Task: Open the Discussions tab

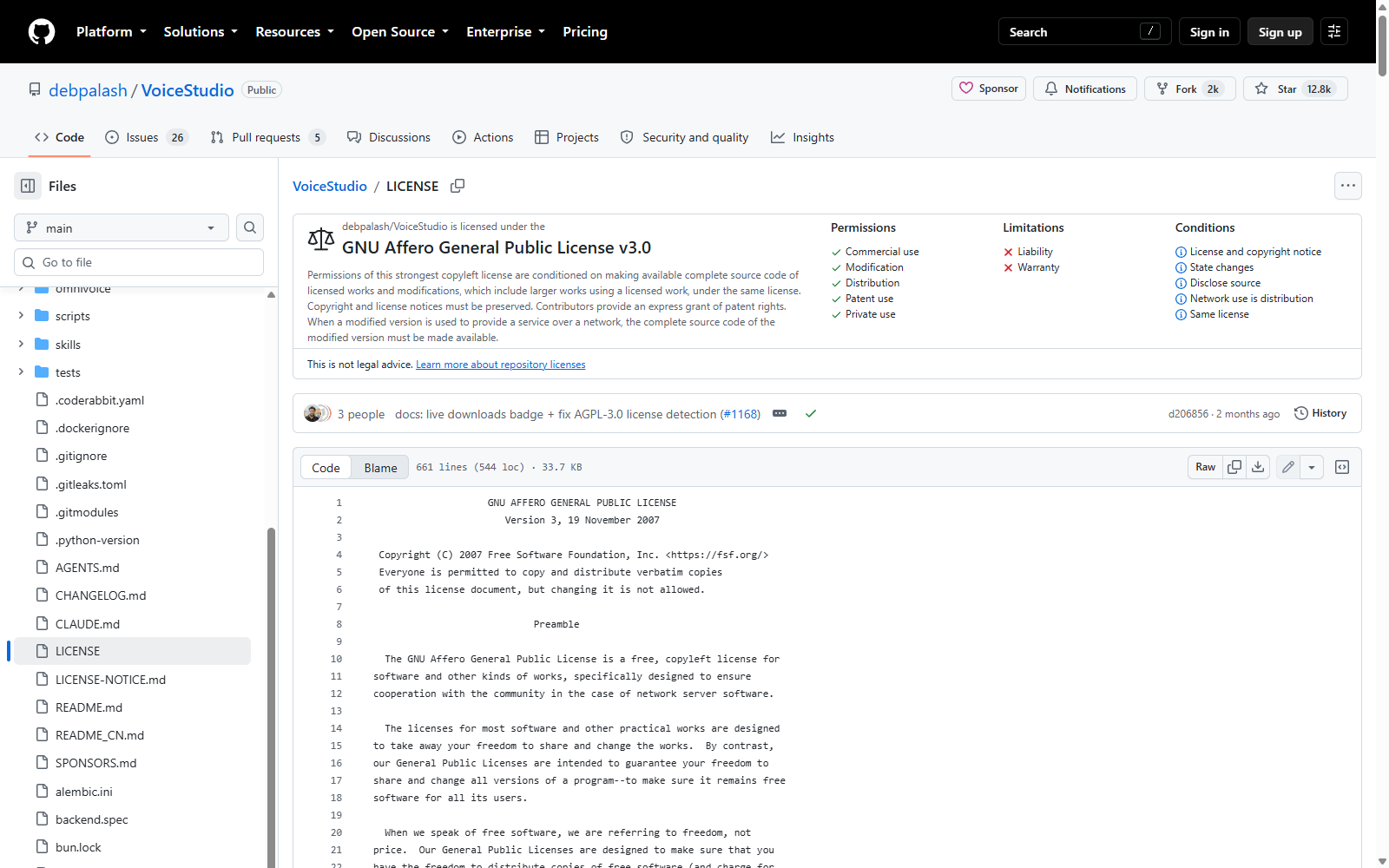Action: (388, 137)
